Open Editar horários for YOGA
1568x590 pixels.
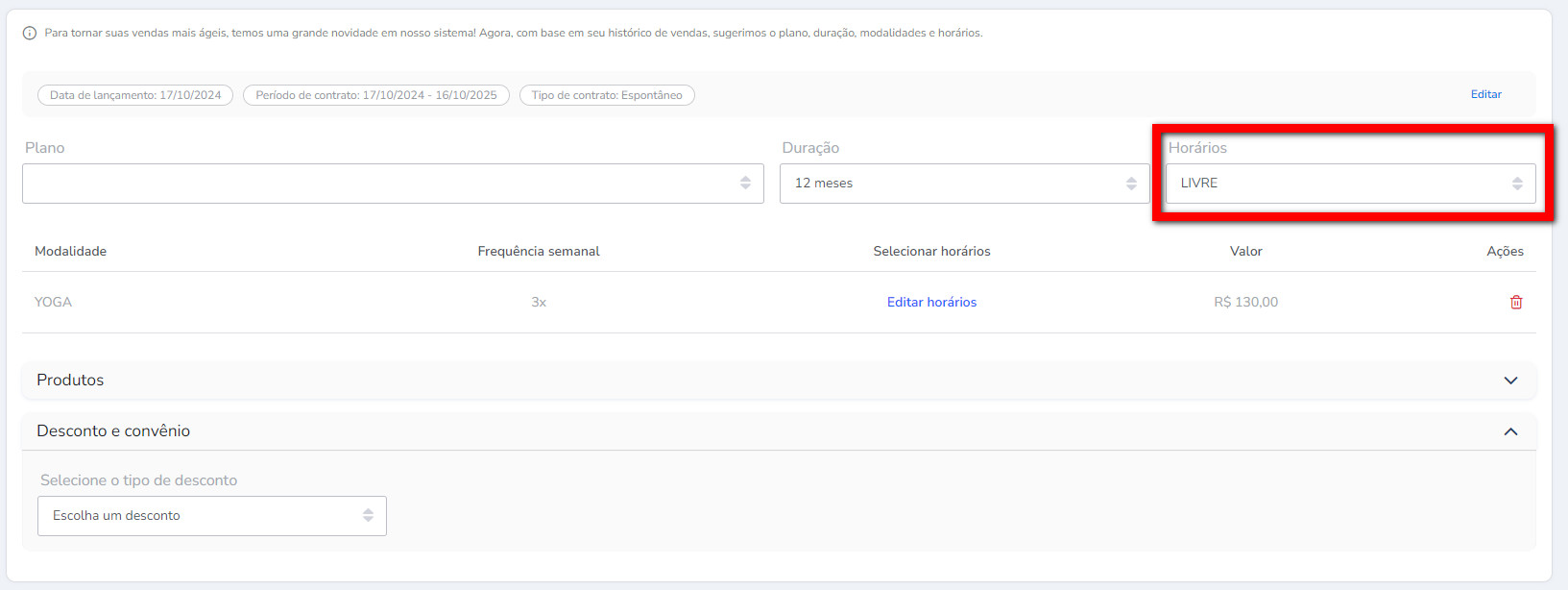(x=931, y=302)
